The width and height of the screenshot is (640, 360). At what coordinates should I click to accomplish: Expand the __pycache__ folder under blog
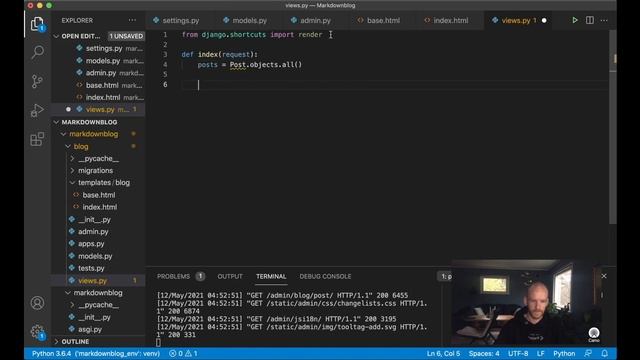click(x=72, y=158)
